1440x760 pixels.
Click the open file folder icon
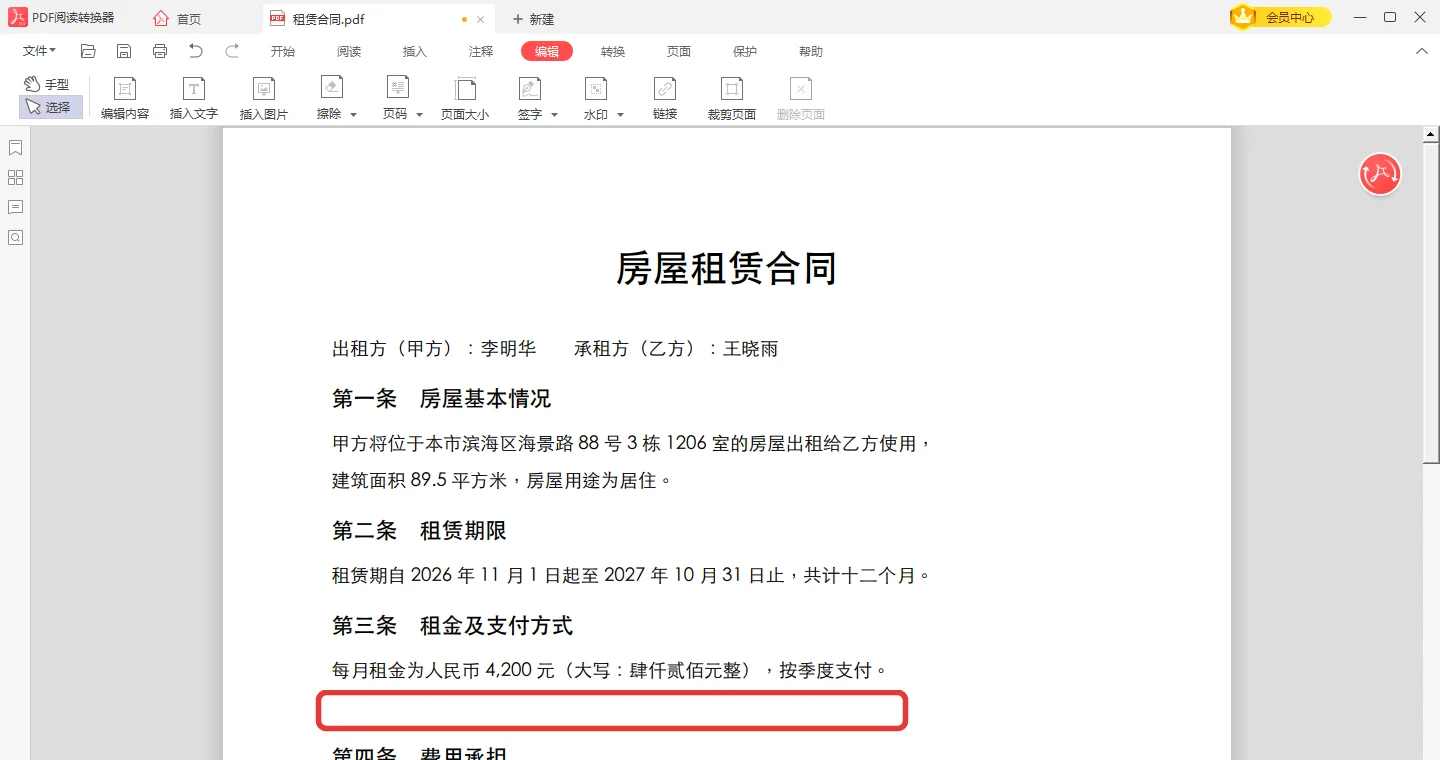click(x=88, y=51)
